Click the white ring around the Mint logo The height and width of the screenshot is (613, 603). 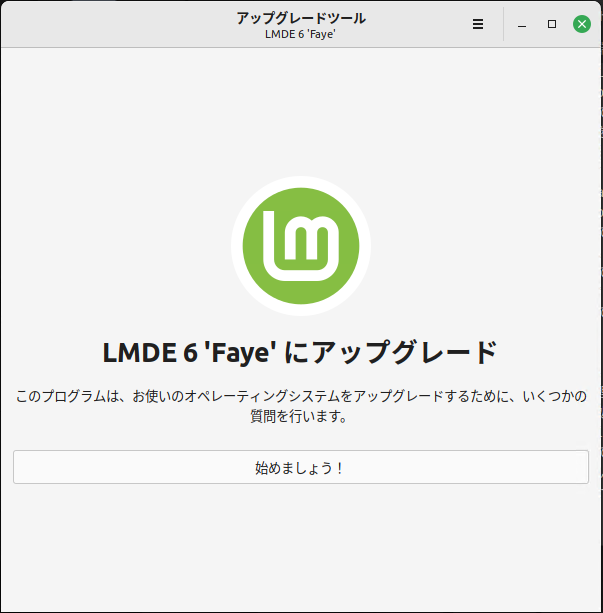pos(301,182)
